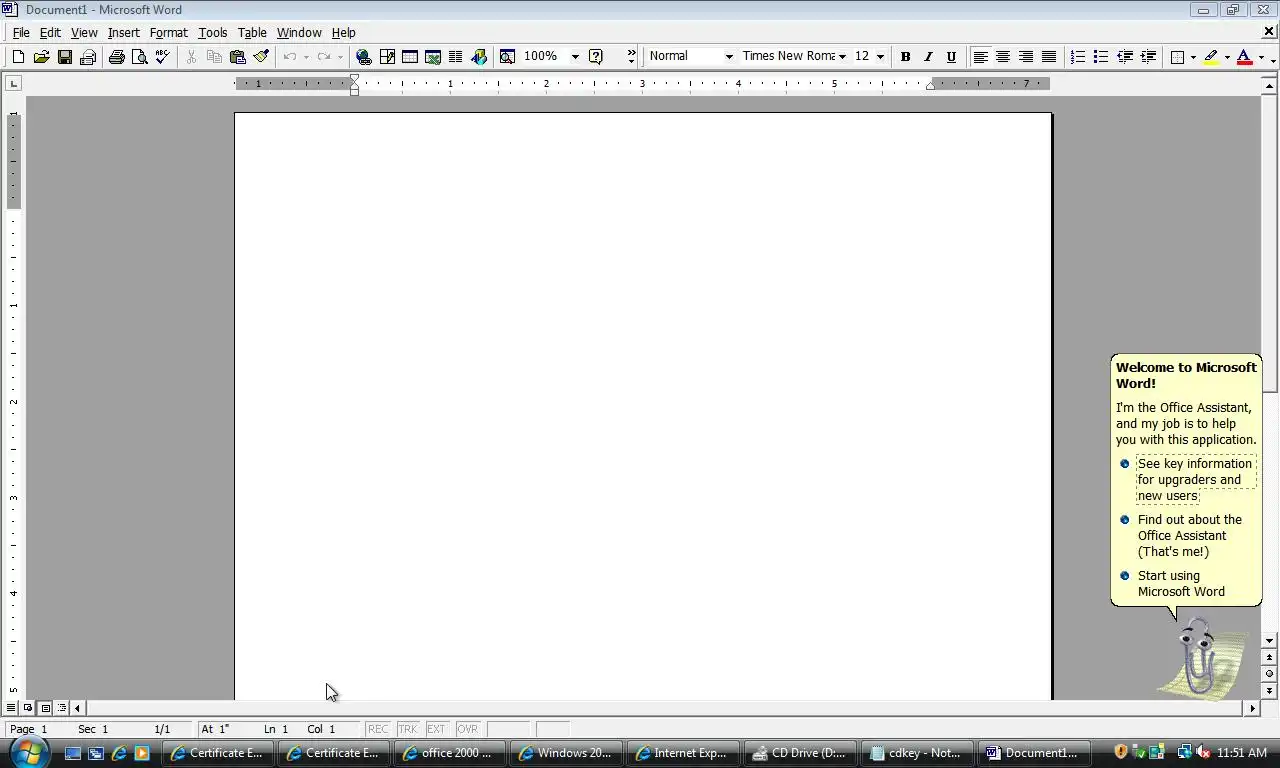Expand More Buttons on the Standard toolbar

click(x=631, y=57)
